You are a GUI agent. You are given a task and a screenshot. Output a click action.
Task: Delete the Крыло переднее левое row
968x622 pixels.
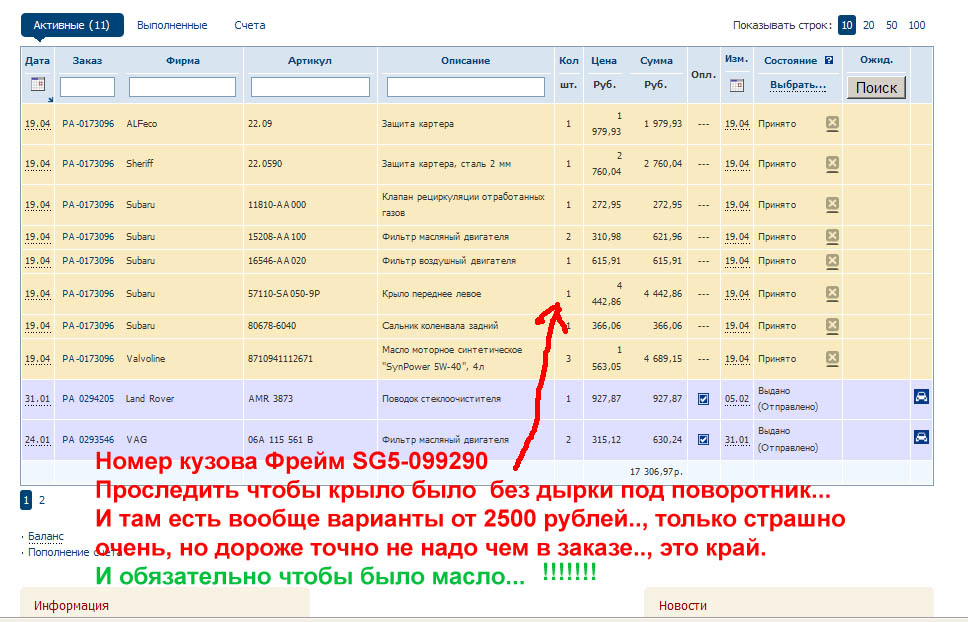click(832, 294)
